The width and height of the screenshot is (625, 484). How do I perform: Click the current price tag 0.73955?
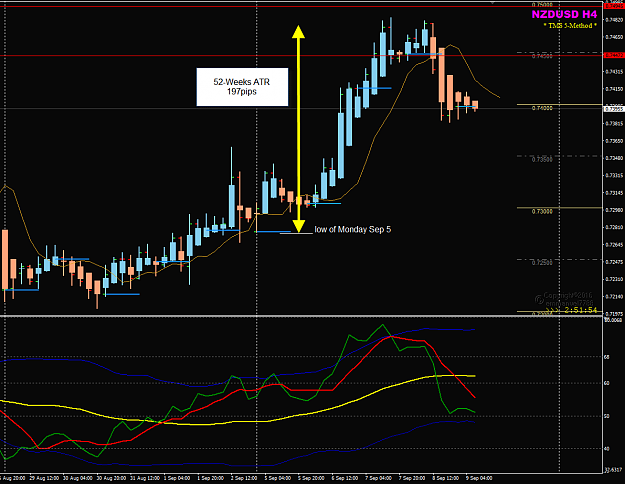pyautogui.click(x=614, y=109)
